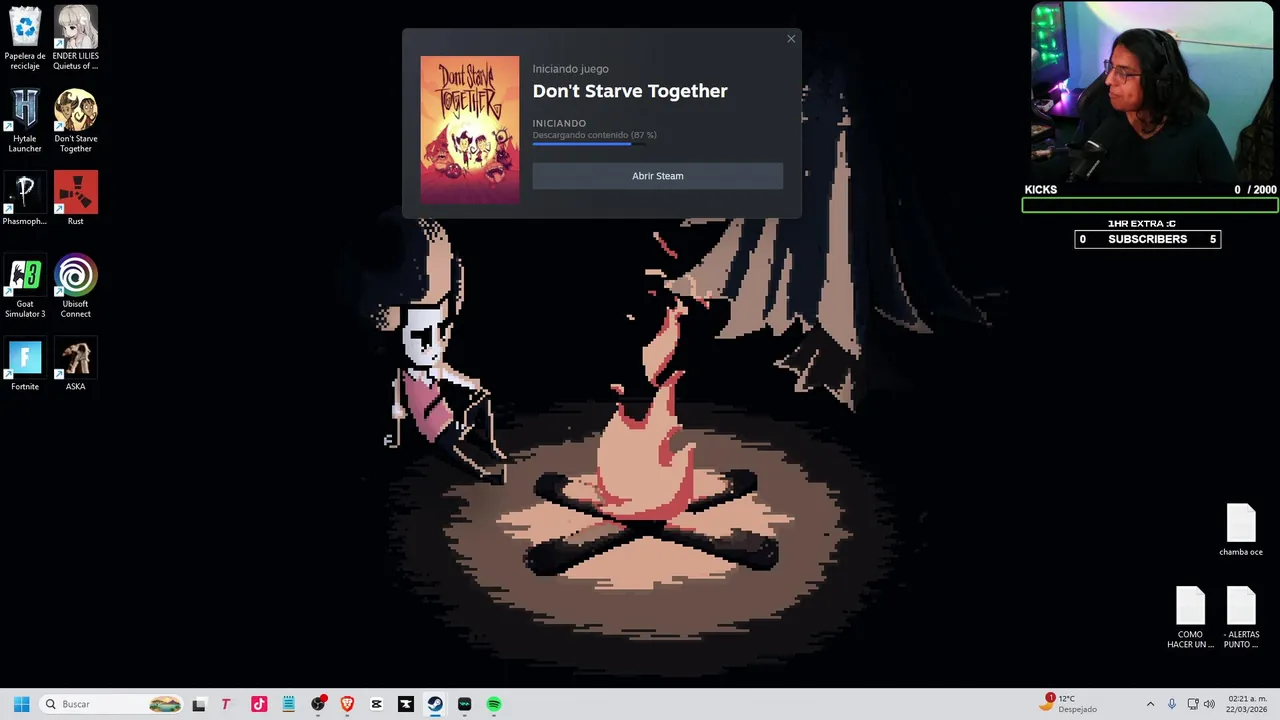Screen dimensions: 1280x720
Task: Click the KICKS goal progress bar
Action: tap(1149, 206)
